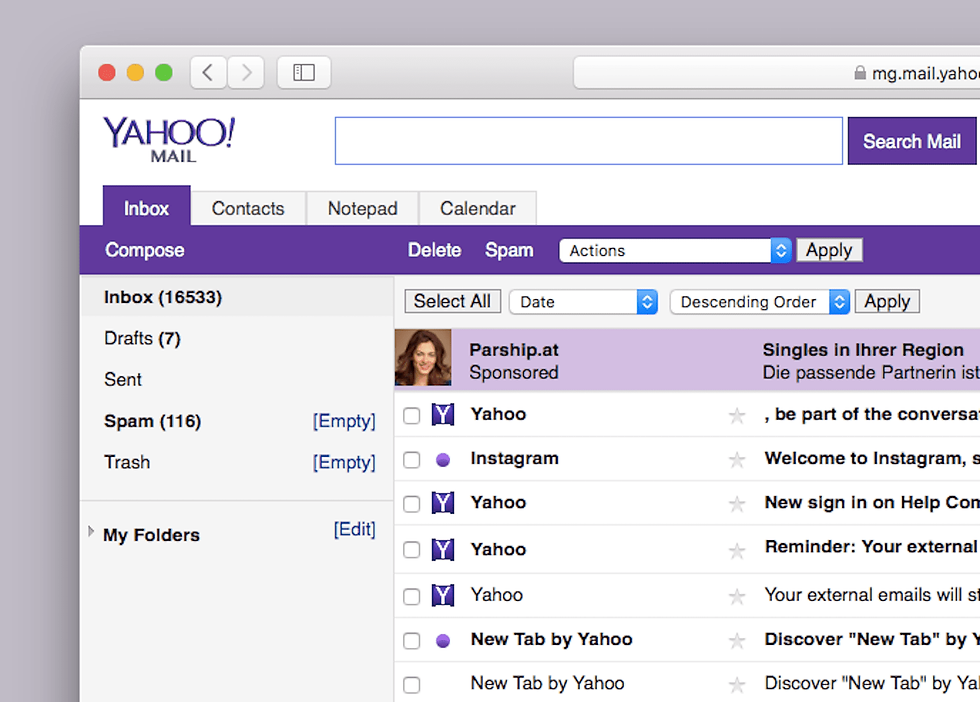Open the browser sidebar toggle icon
This screenshot has width=980, height=702.
[304, 72]
